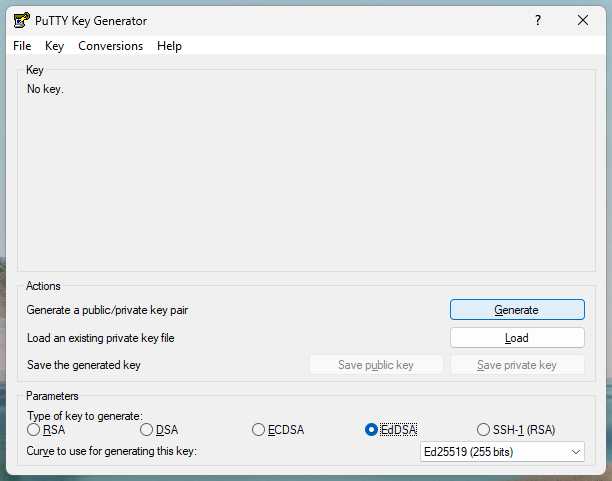Open the Key menu
Viewport: 612px width, 481px height.
pos(54,46)
